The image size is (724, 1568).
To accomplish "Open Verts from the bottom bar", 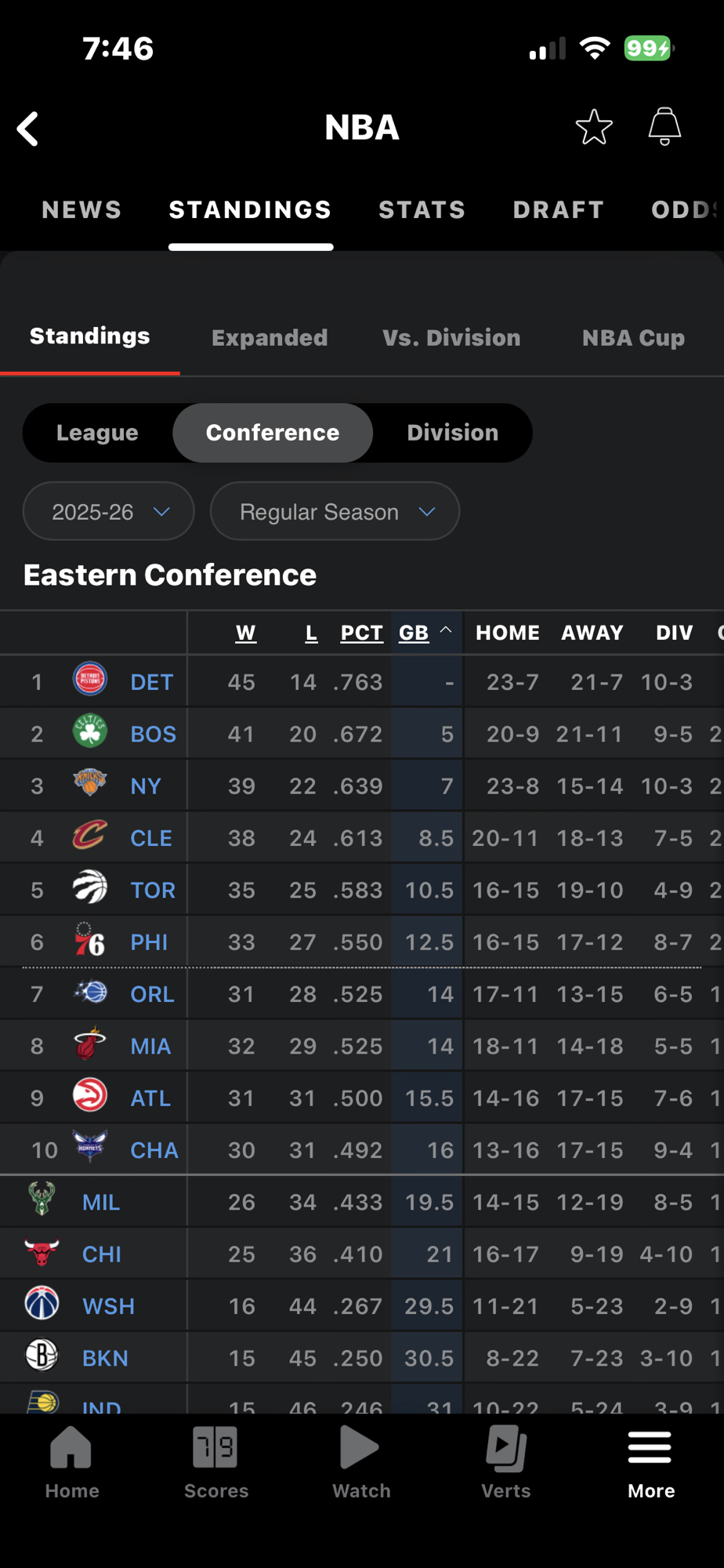I will pos(505,1461).
